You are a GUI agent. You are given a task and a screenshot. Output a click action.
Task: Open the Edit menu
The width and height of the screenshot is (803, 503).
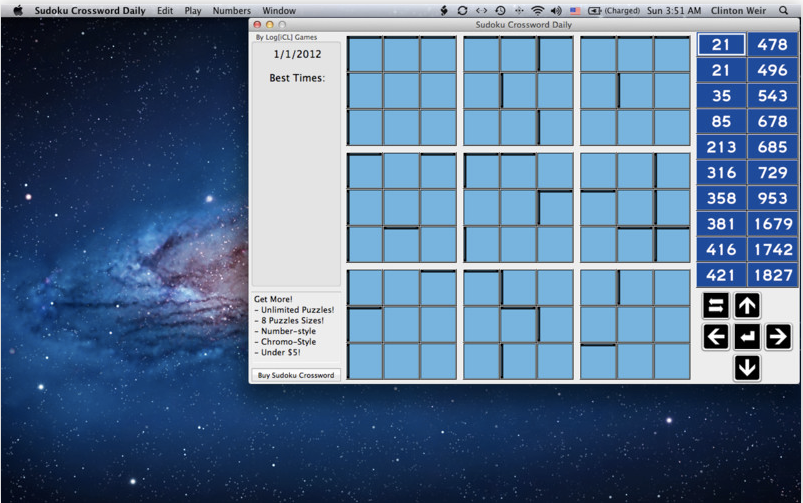click(165, 10)
